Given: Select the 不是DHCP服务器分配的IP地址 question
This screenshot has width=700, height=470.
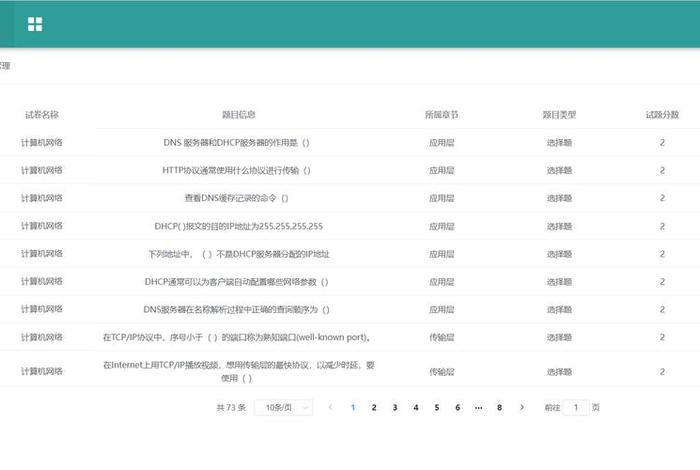Looking at the screenshot, I should [x=239, y=254].
